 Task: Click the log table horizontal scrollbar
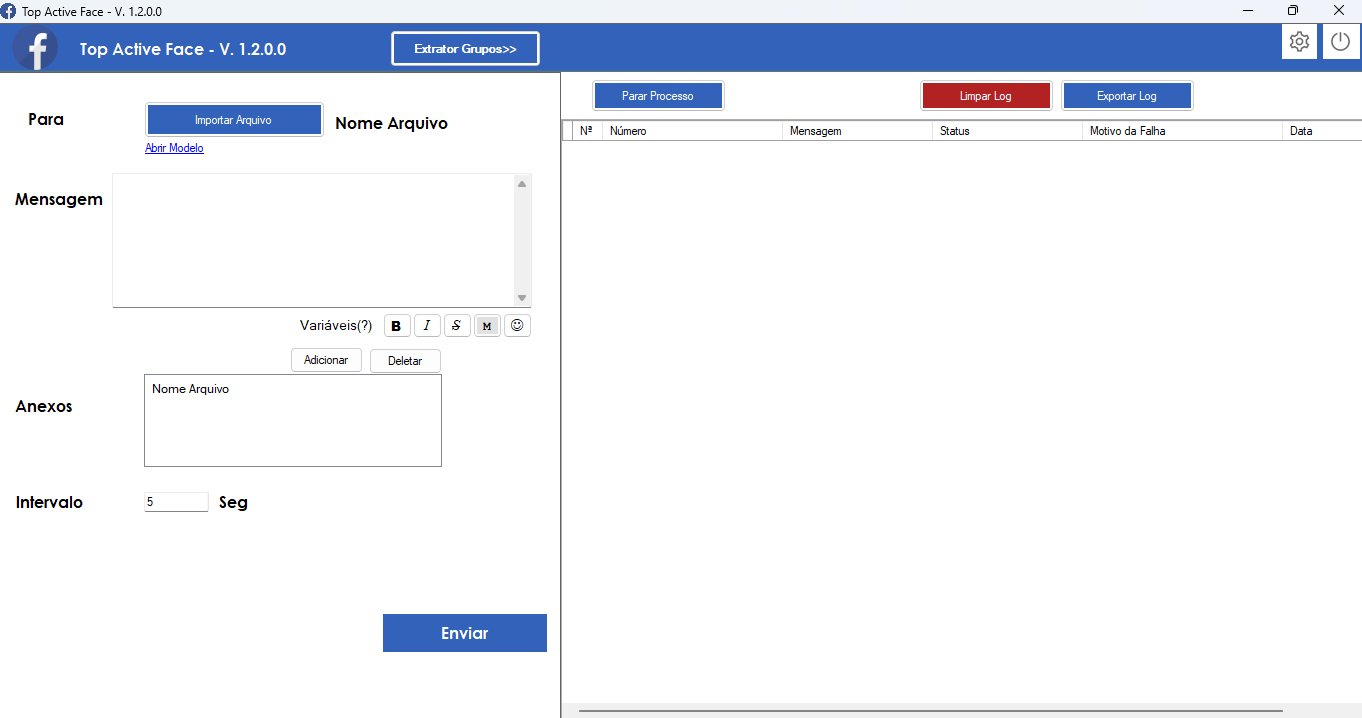(930, 711)
